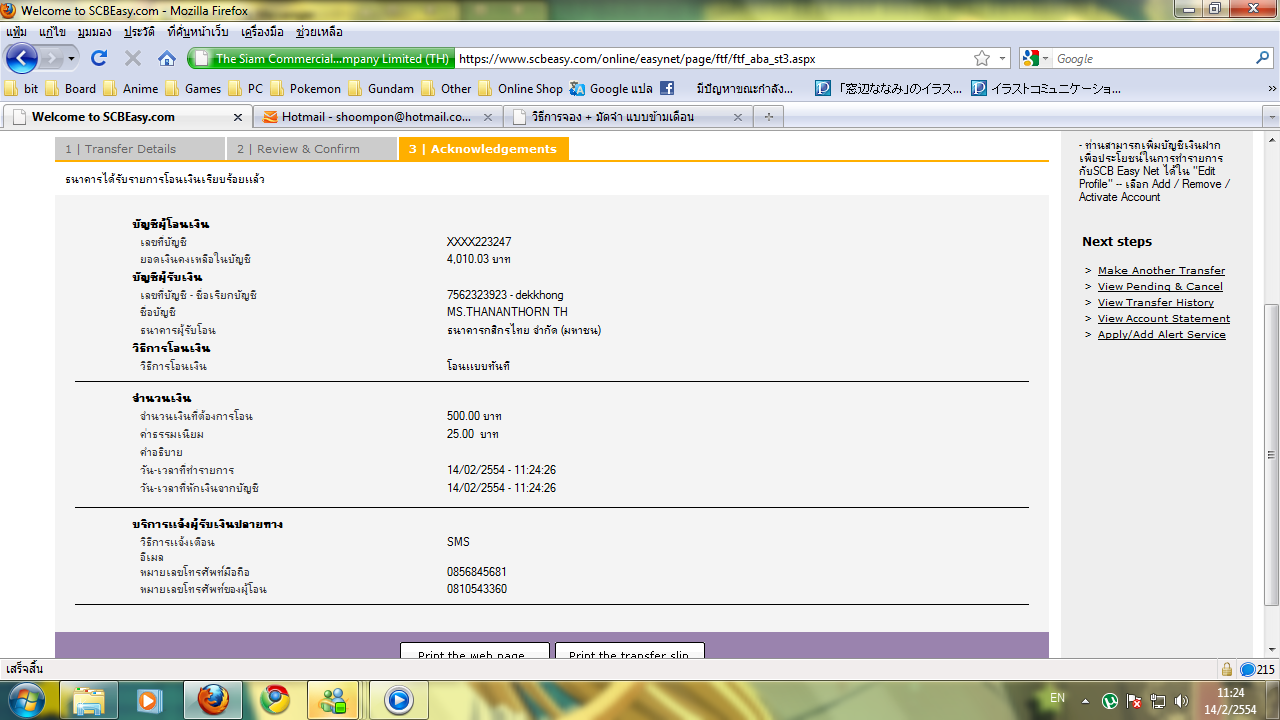Click the Apply/Add Alert Service link
The width and height of the screenshot is (1280, 720).
click(1162, 335)
